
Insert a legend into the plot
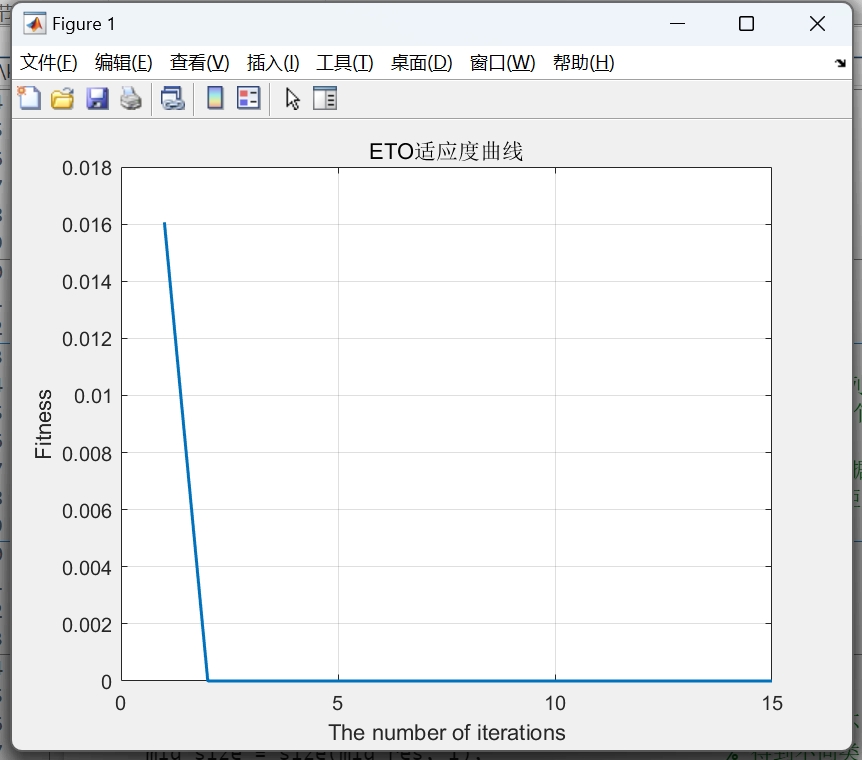[247, 98]
